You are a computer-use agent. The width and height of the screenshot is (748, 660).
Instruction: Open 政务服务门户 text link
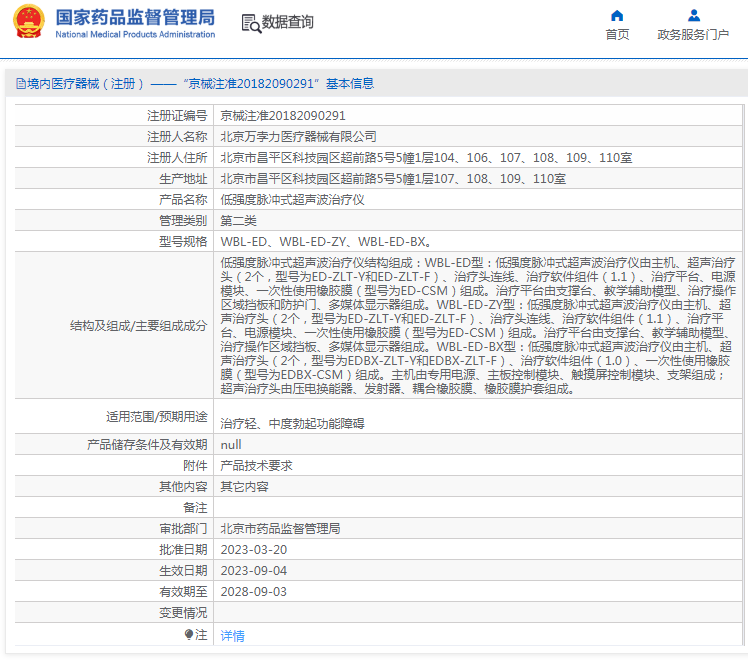(x=693, y=34)
